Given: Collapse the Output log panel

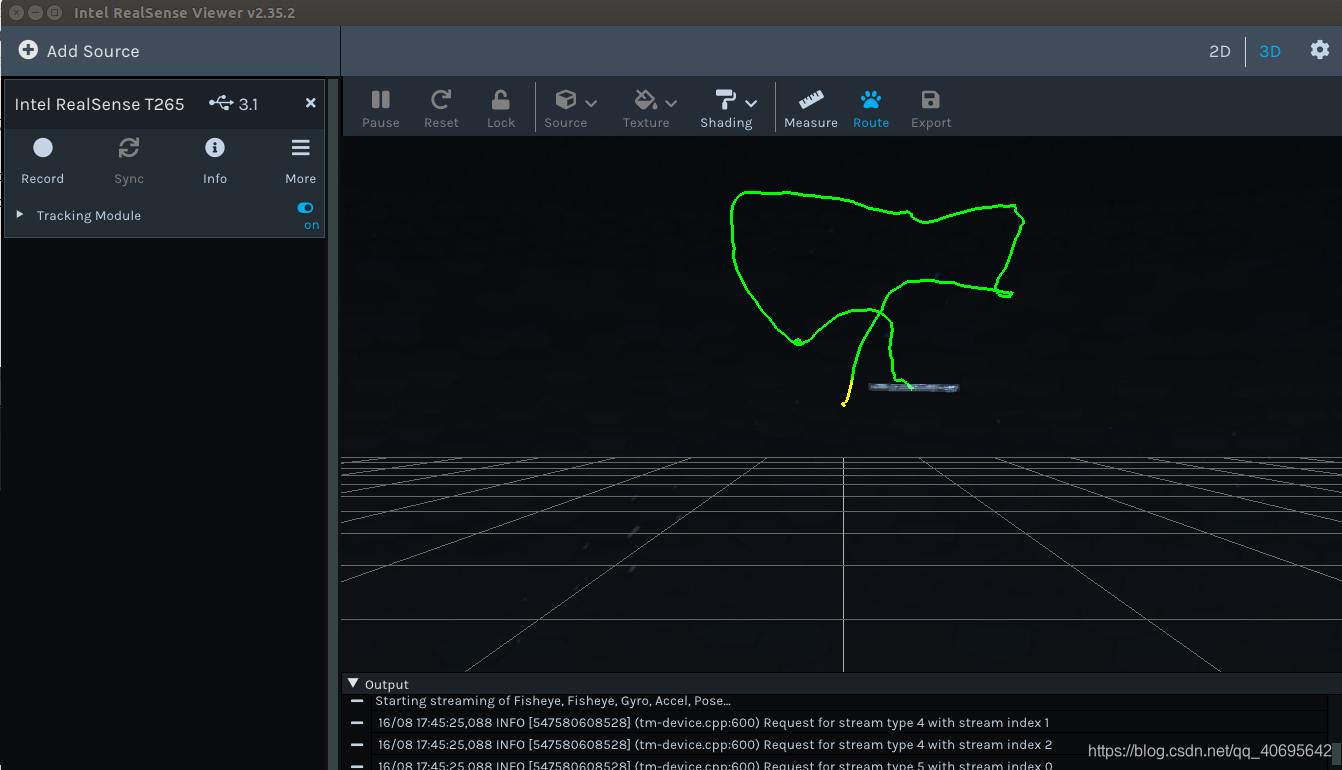Looking at the screenshot, I should click(x=353, y=684).
